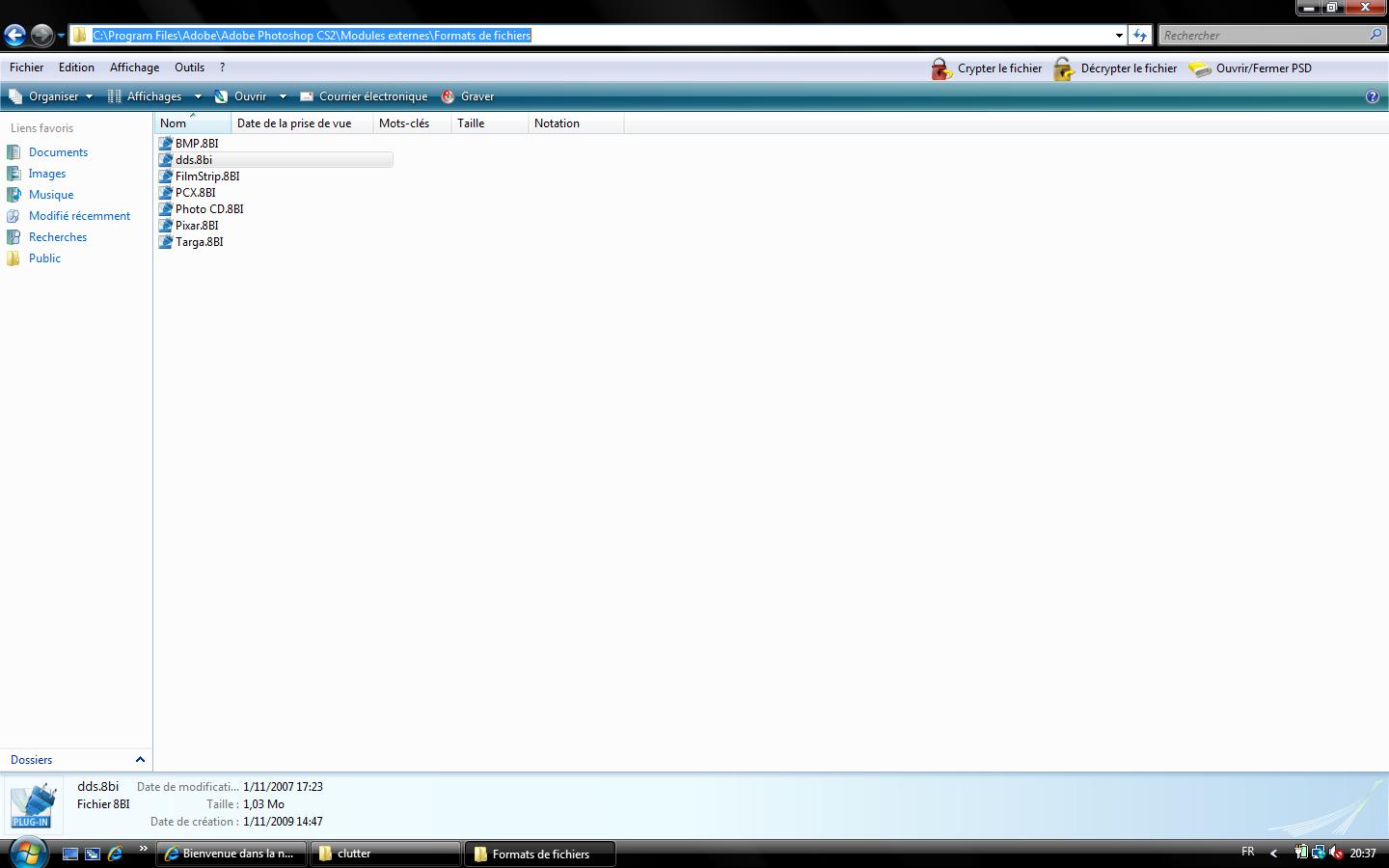
Task: Click the FR language indicator
Action: [x=1248, y=852]
